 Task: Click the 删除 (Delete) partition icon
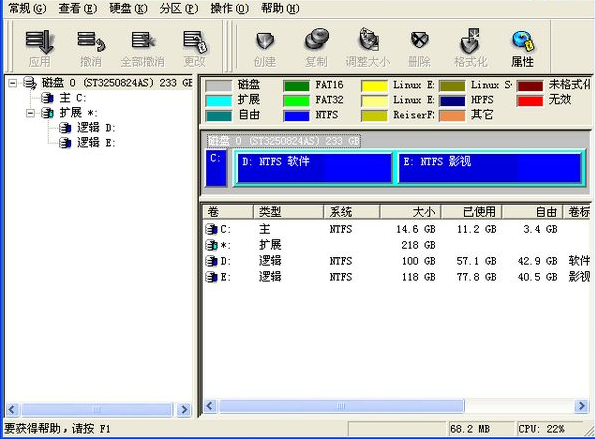click(x=419, y=48)
